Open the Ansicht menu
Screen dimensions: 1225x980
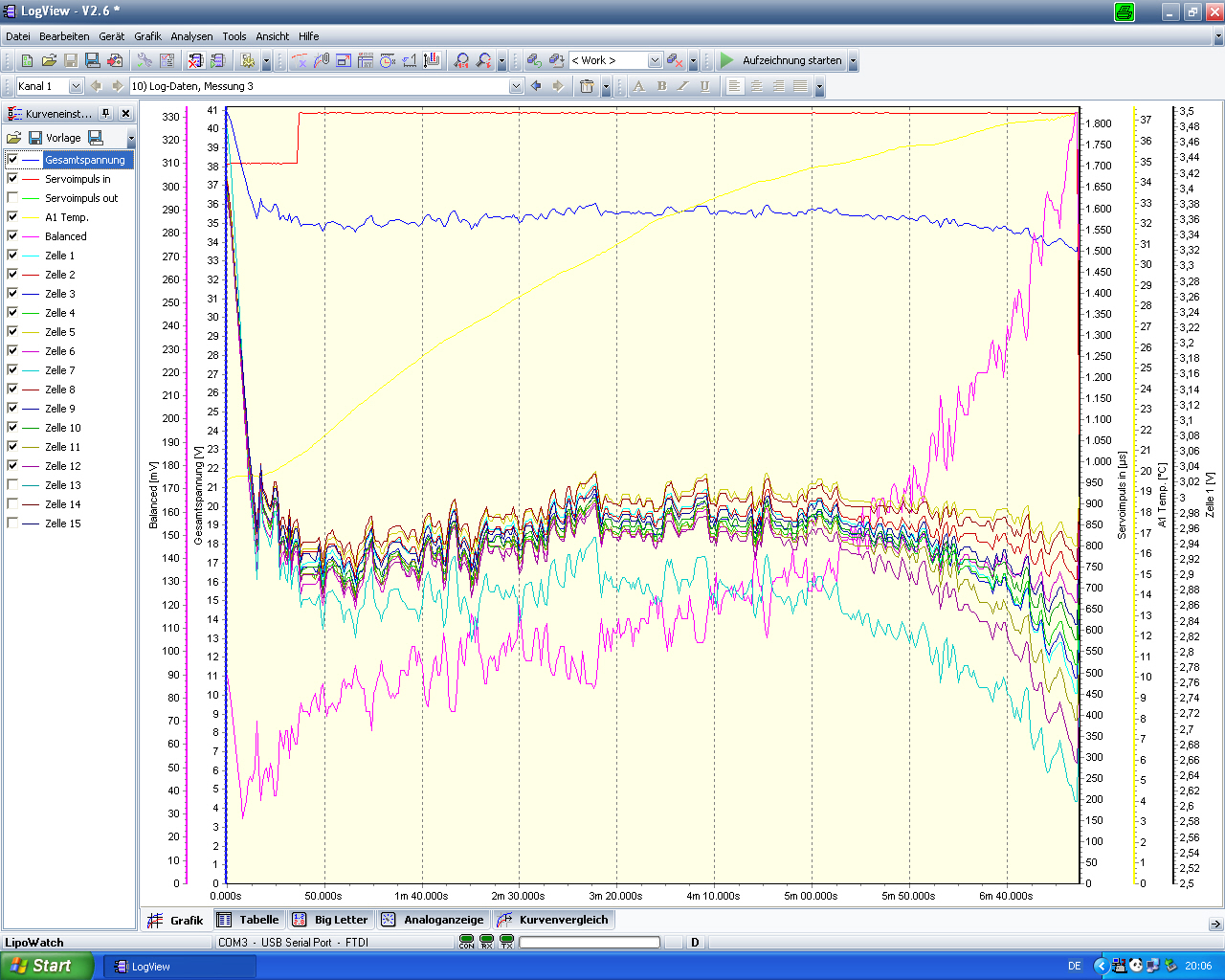pos(272,36)
